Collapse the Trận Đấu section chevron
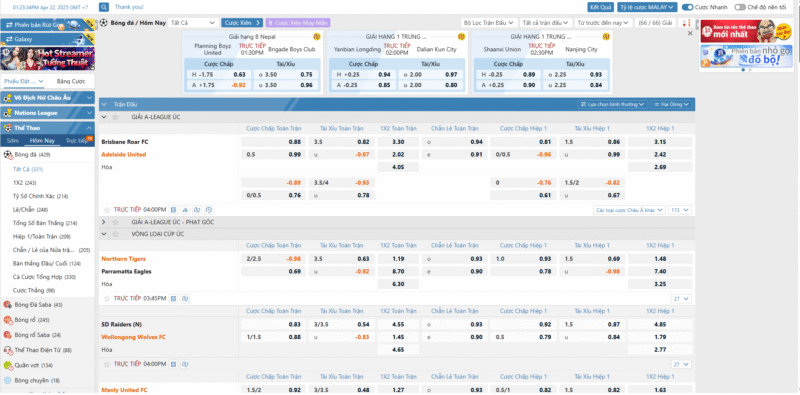The image size is (800, 395). tap(104, 104)
